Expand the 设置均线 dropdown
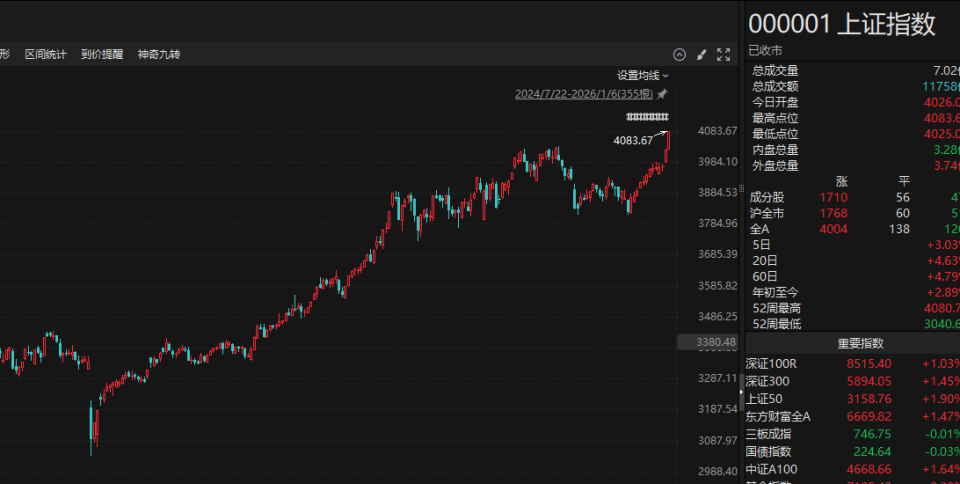 click(642, 75)
